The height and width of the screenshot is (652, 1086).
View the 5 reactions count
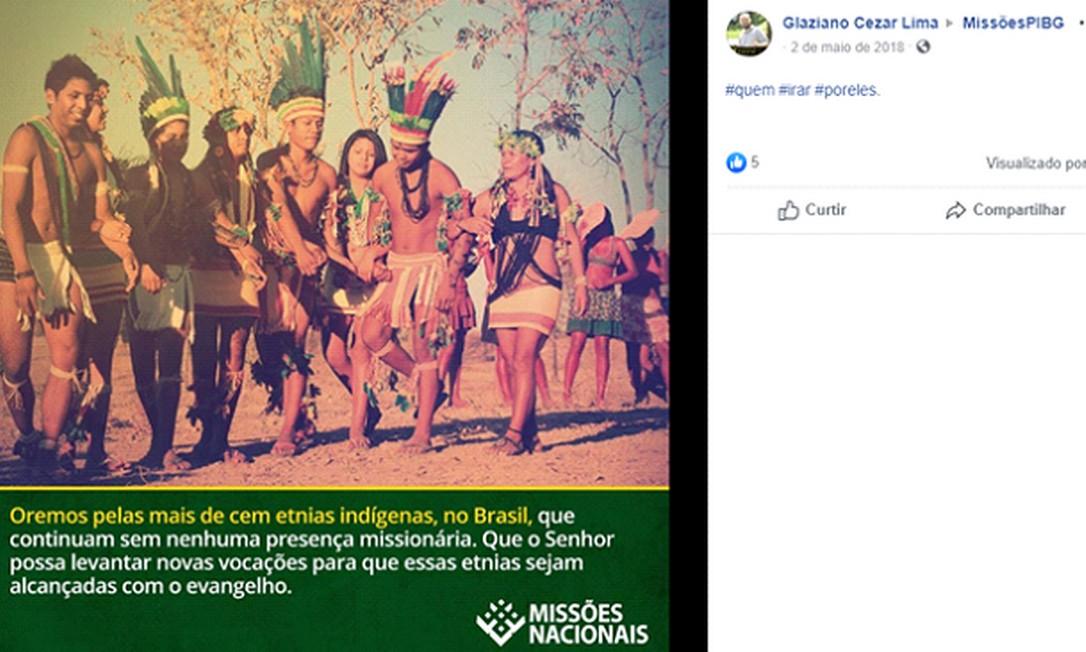(755, 162)
